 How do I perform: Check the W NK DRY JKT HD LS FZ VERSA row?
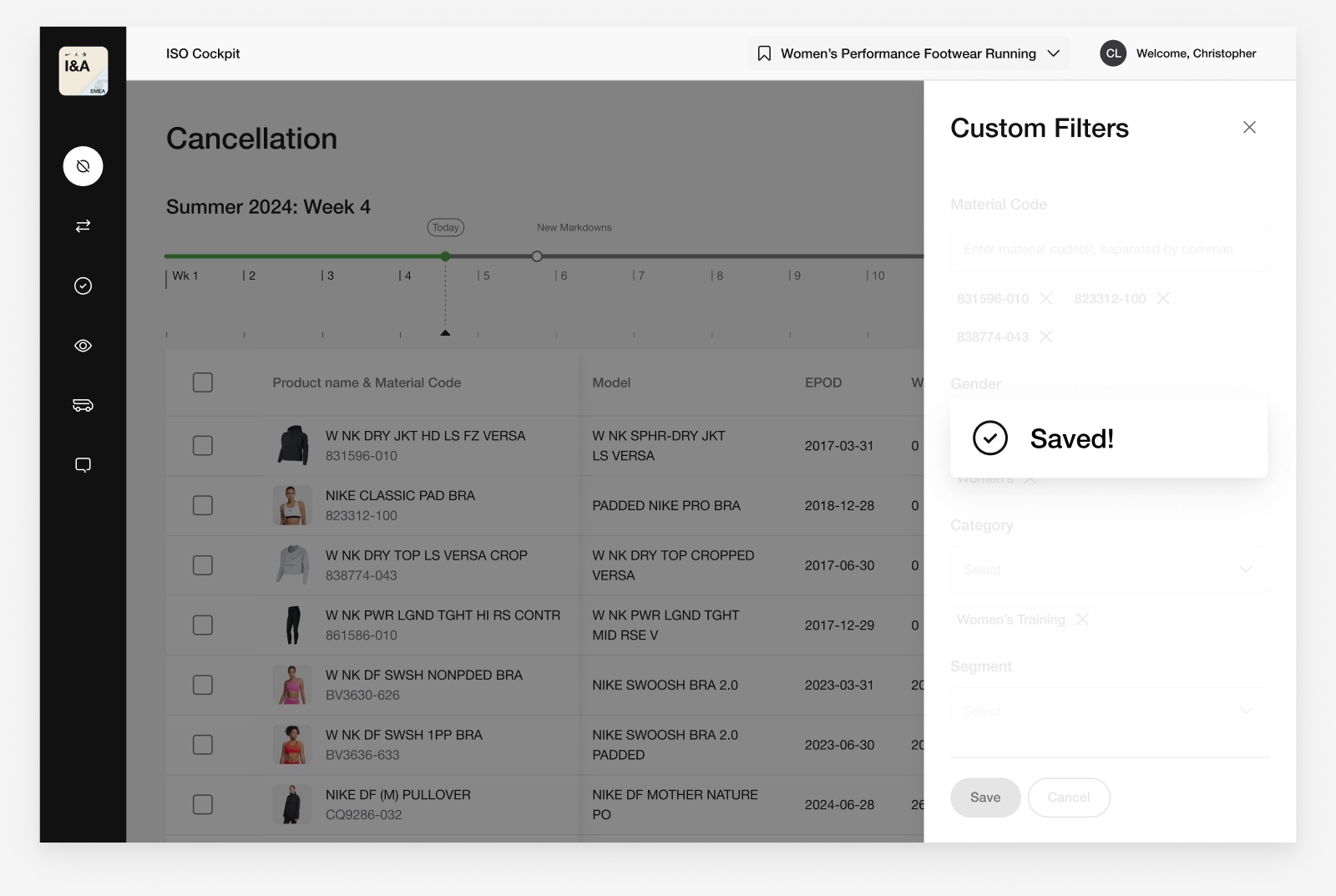[202, 446]
